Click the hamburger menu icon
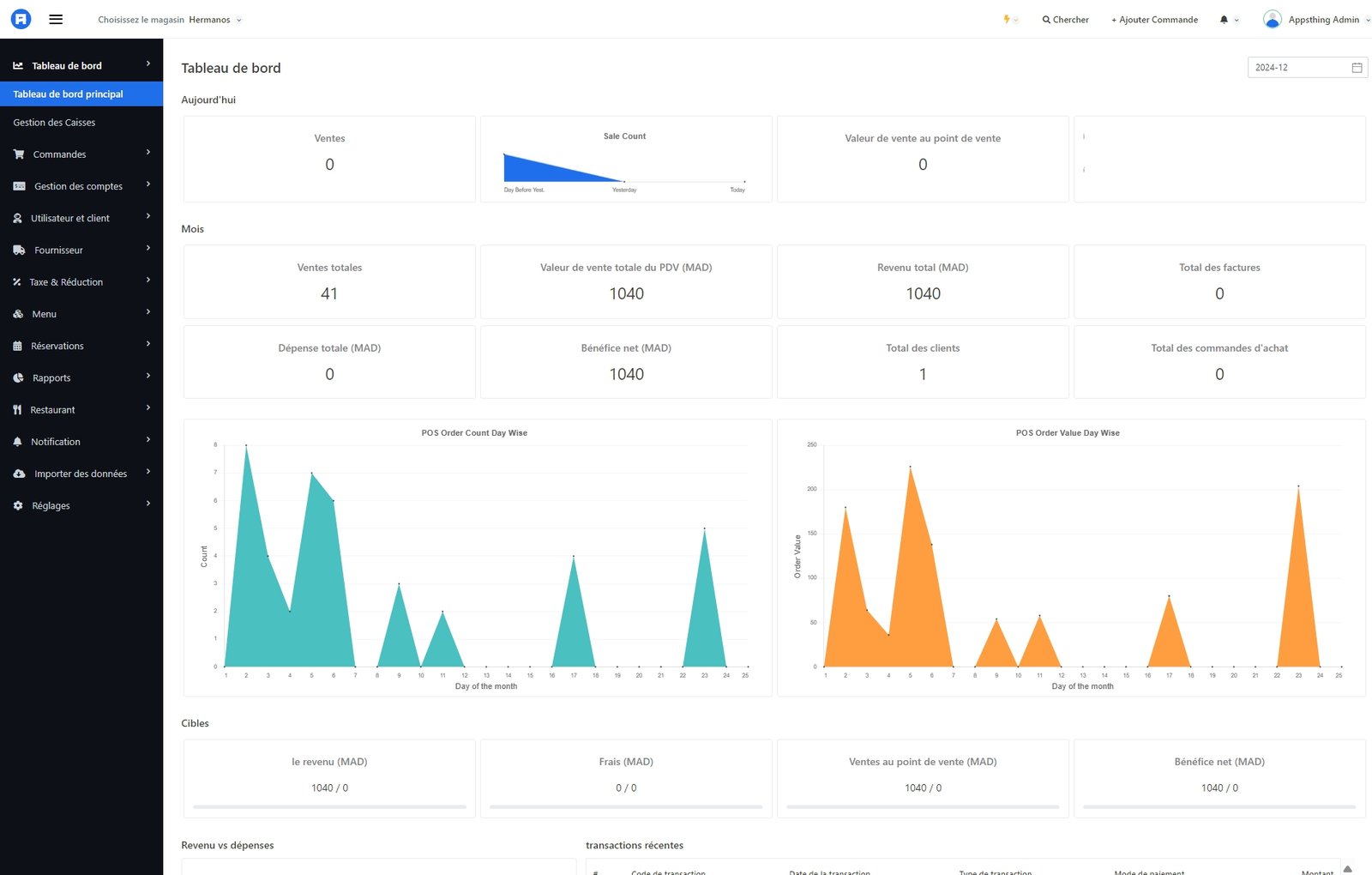The height and width of the screenshot is (875, 1372). point(56,19)
